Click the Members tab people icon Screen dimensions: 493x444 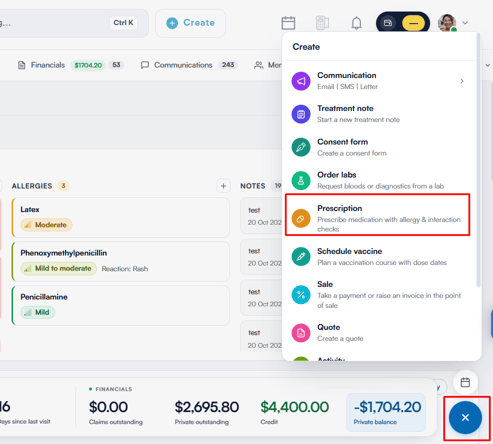click(x=259, y=65)
